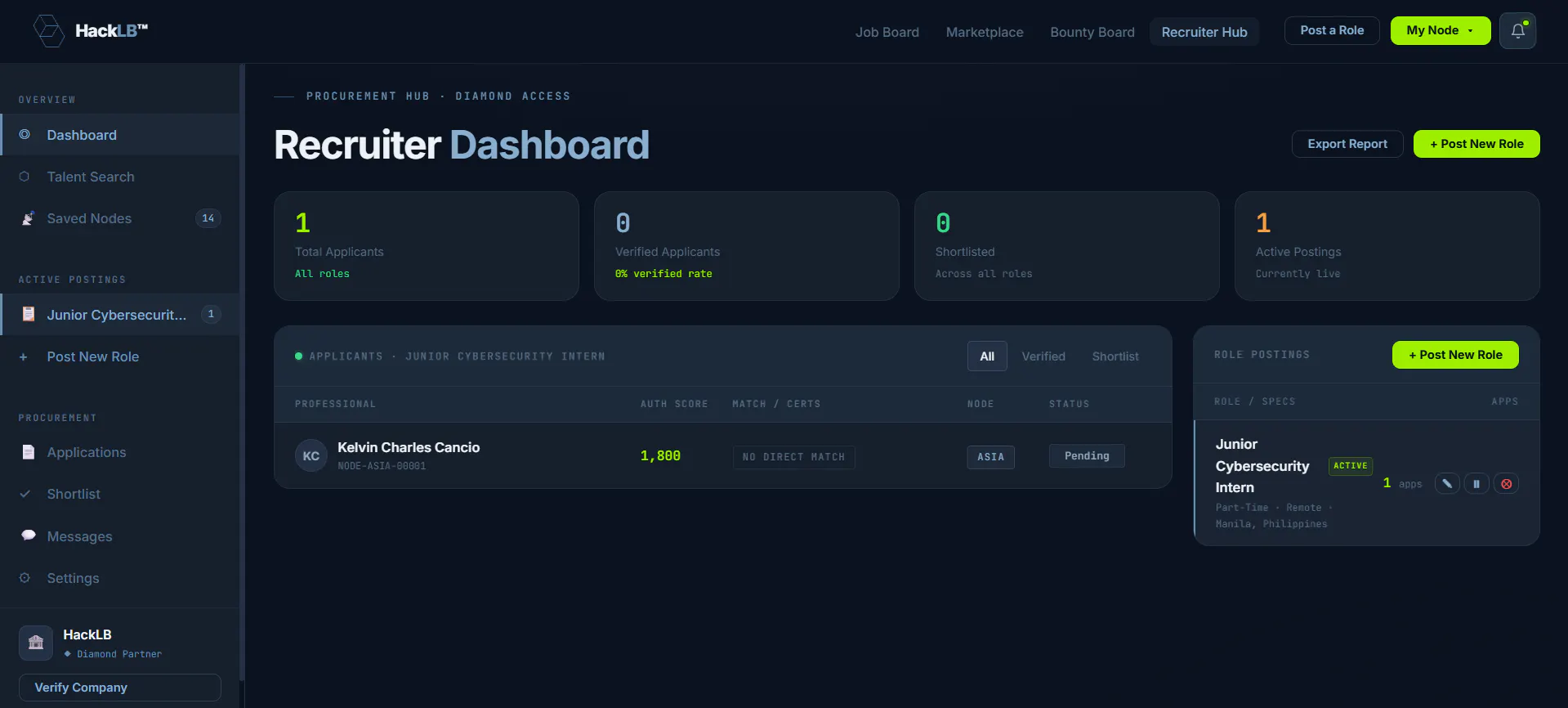Open Talent Search in the sidebar
This screenshot has height=708, width=1568.
(x=119, y=177)
